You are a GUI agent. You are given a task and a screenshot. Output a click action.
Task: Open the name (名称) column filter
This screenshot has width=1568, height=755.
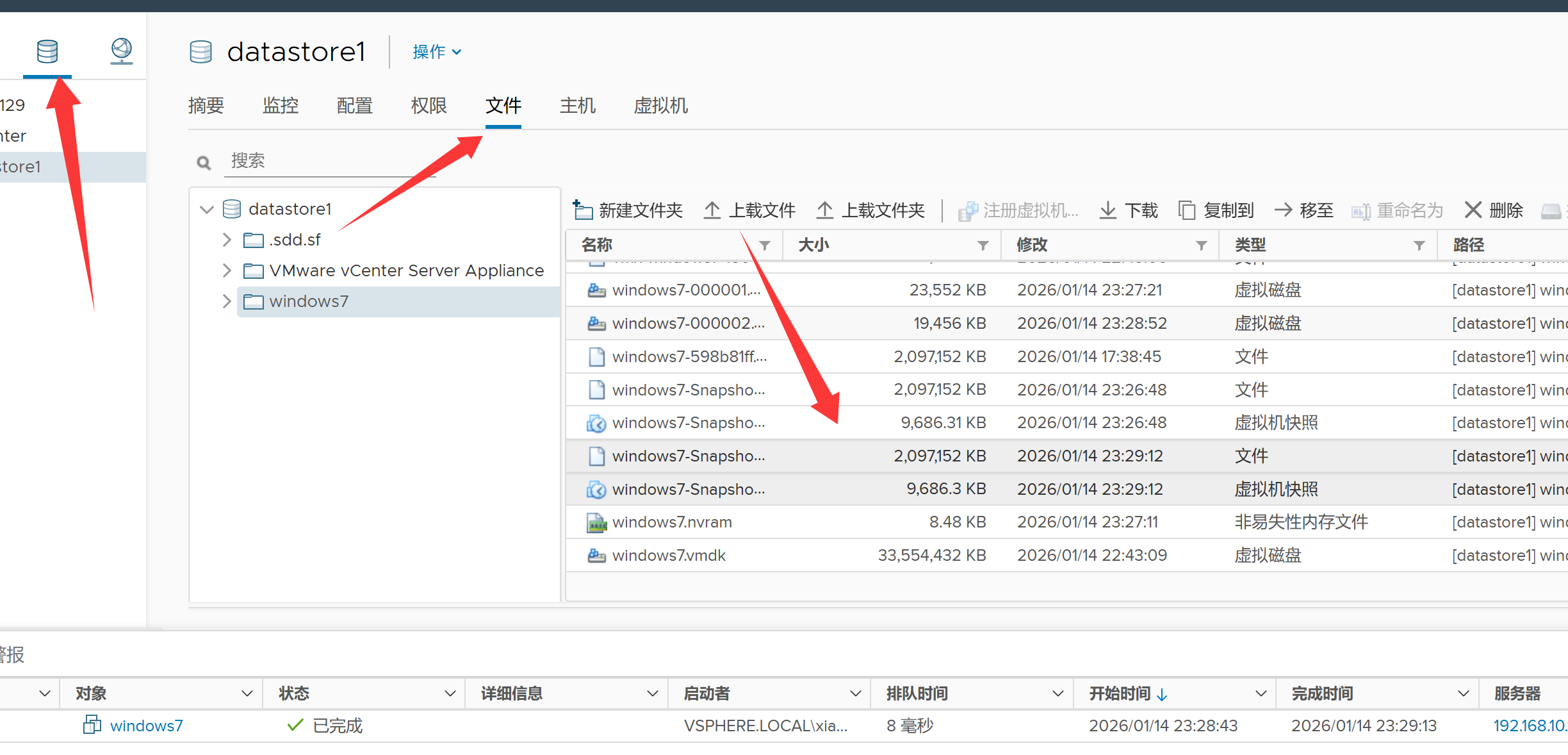pyautogui.click(x=765, y=245)
